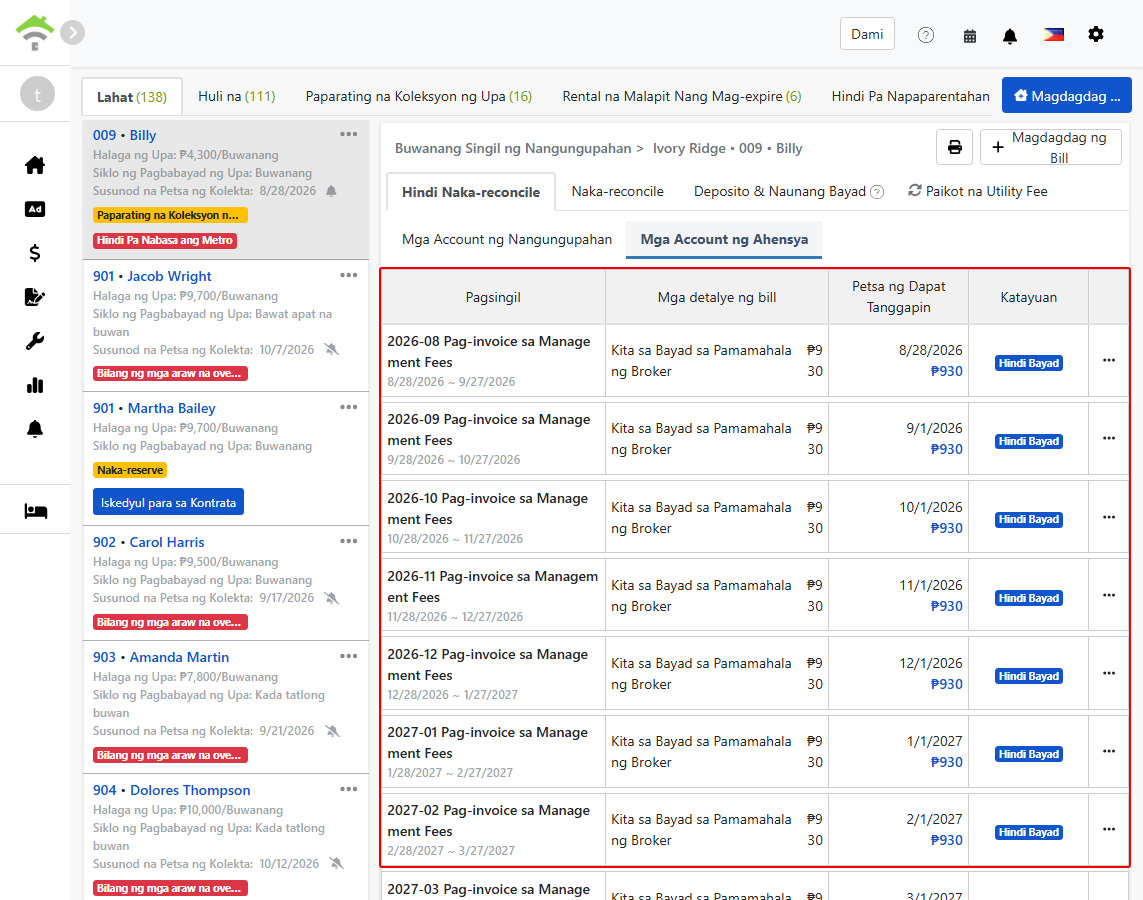Screen dimensions: 1143x900
Task: Open the 902 • Carol Harris link
Action: pos(149,542)
